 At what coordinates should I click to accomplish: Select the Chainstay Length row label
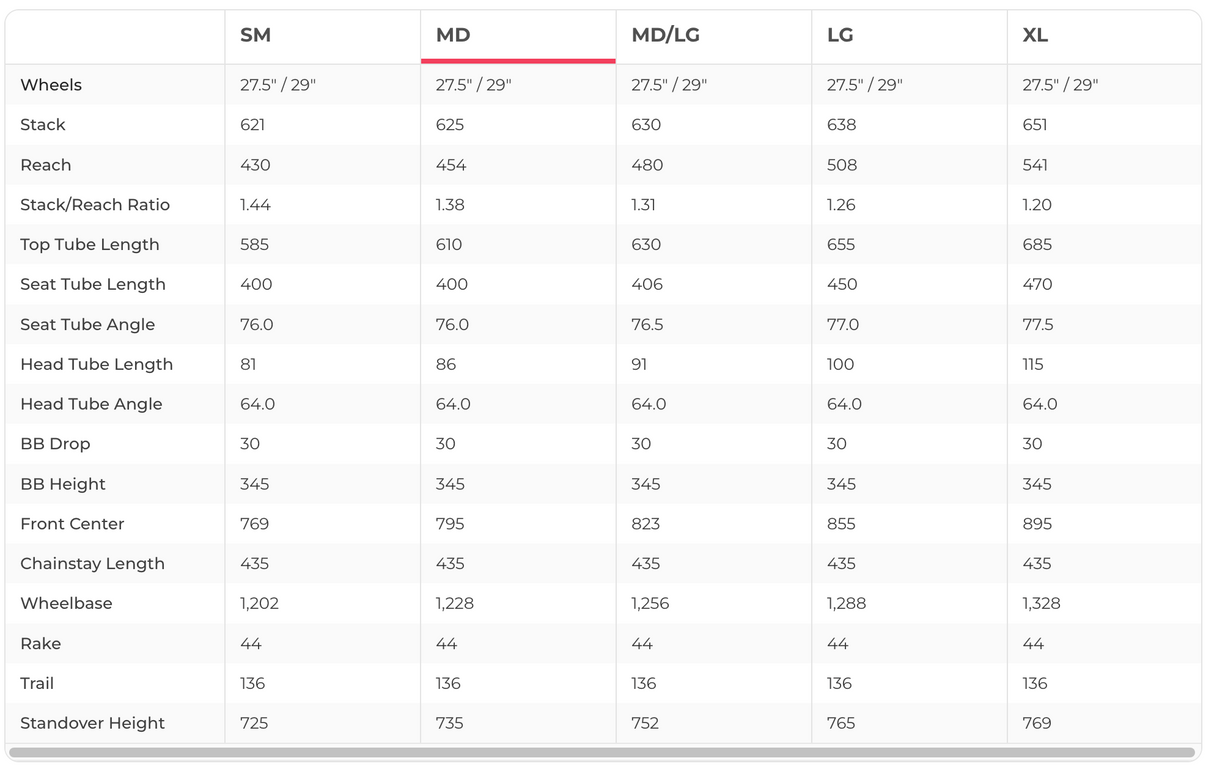pos(92,564)
